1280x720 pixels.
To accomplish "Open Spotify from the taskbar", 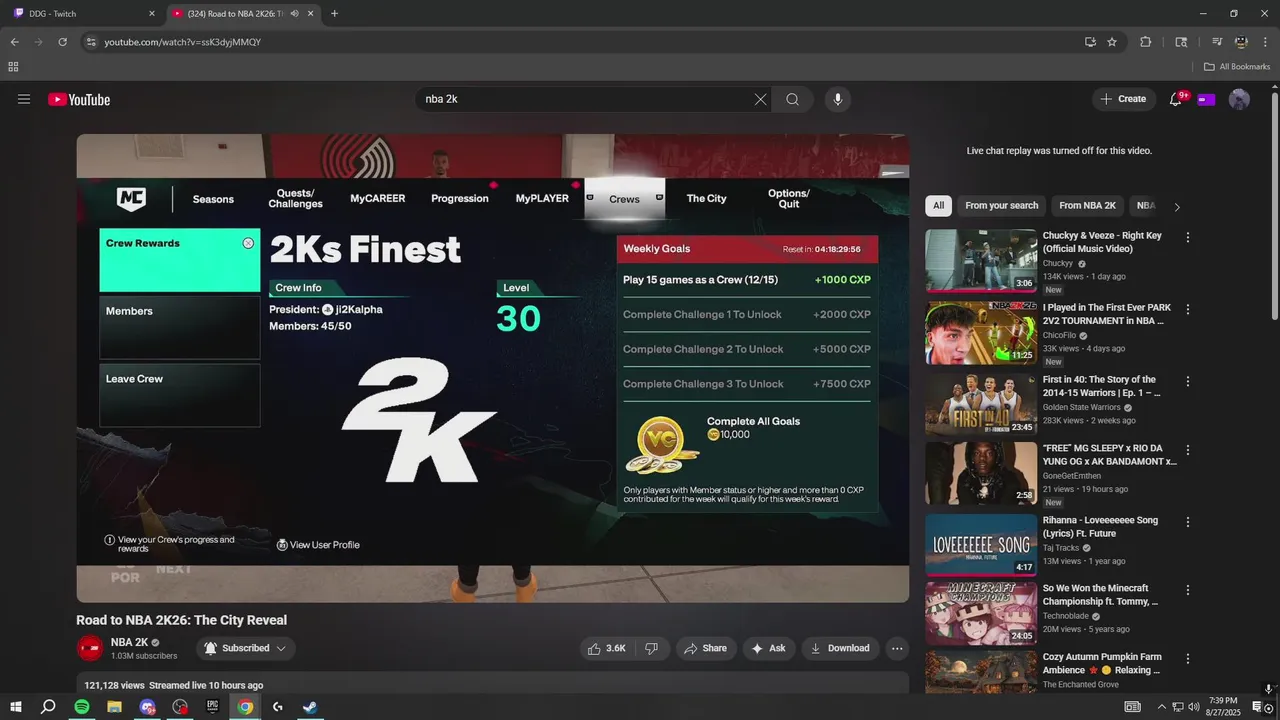I will [82, 707].
